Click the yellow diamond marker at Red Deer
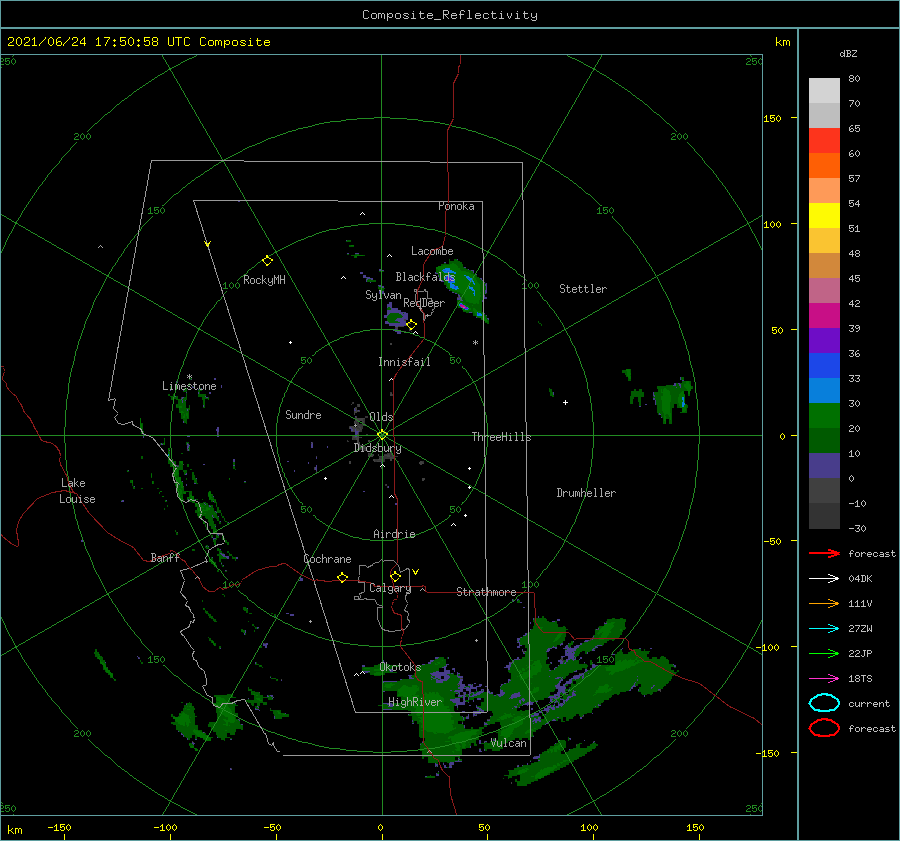 (x=411, y=325)
